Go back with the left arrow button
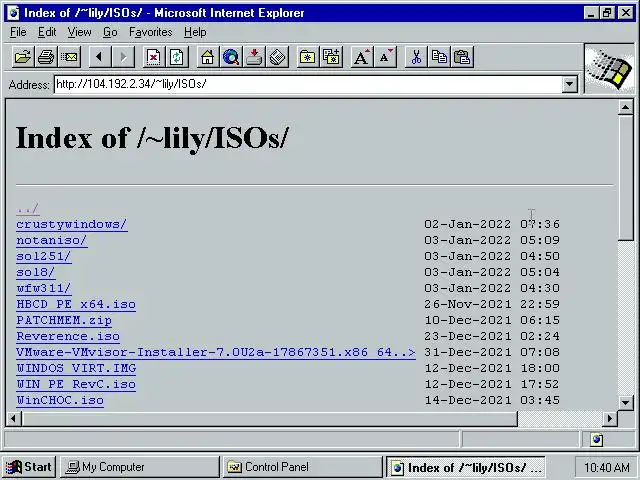 (x=99, y=57)
